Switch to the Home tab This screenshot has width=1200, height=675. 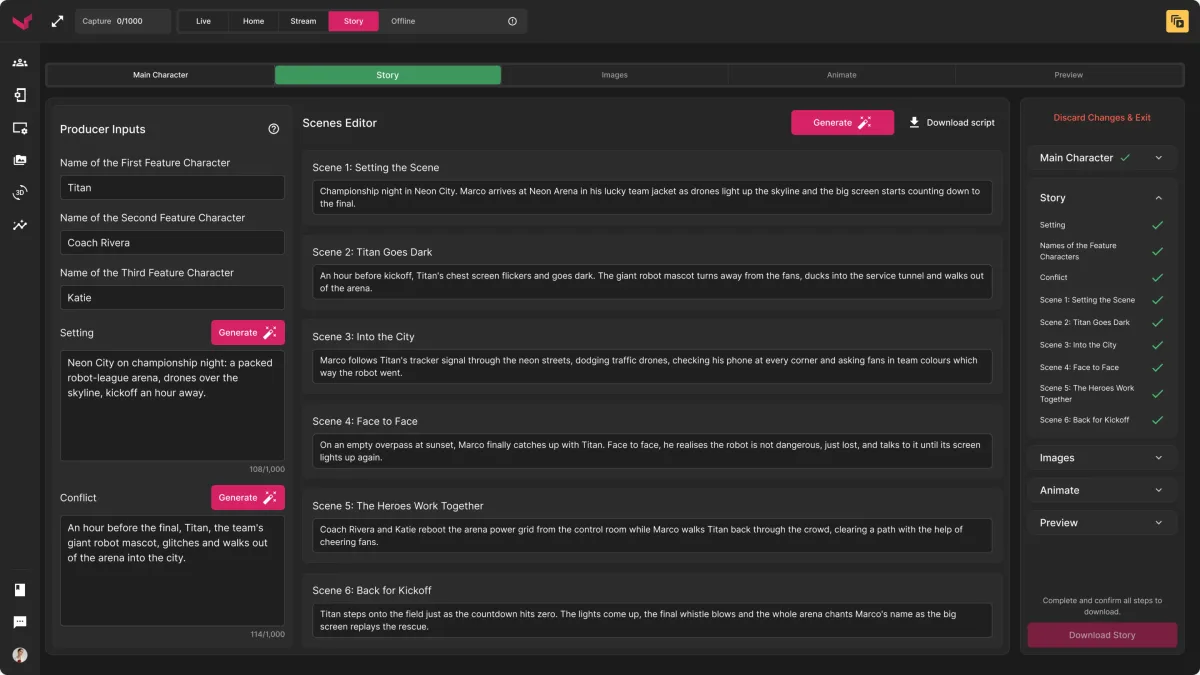(254, 21)
